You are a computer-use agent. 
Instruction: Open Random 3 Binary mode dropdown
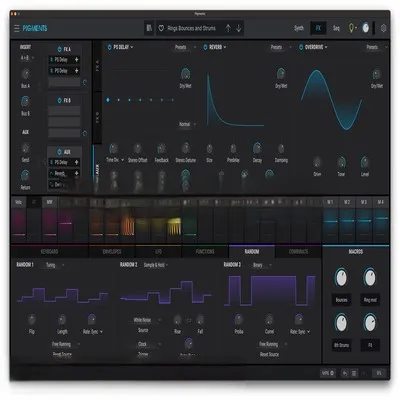pyautogui.click(x=262, y=265)
